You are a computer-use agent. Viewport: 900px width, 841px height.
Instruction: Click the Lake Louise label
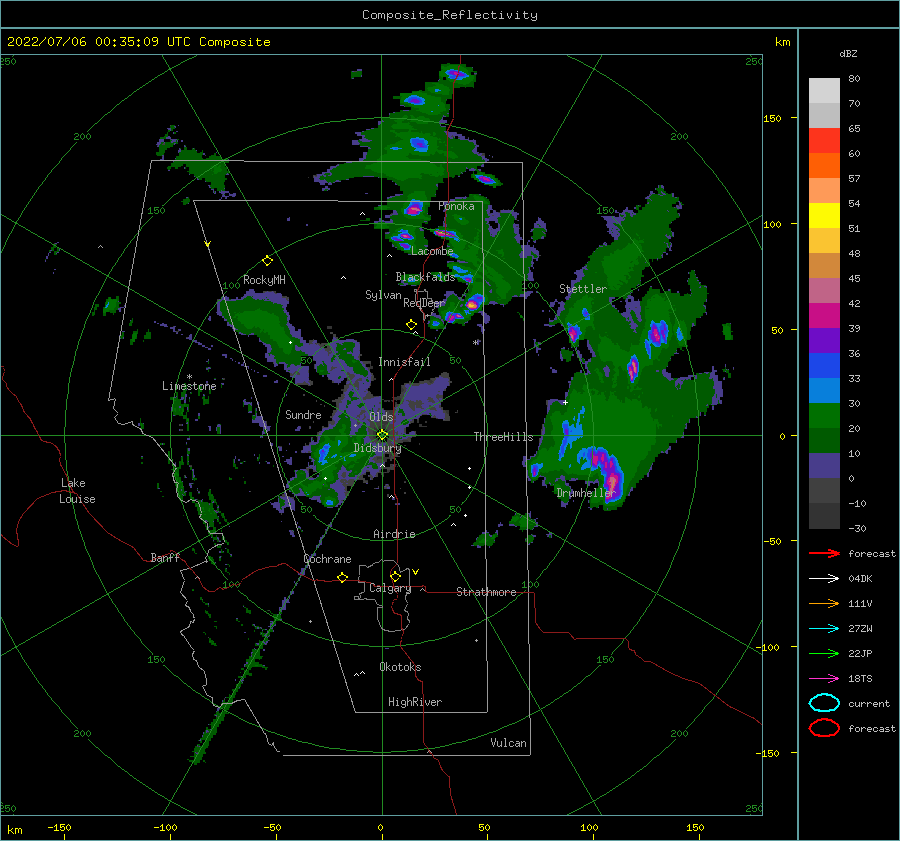(77, 491)
